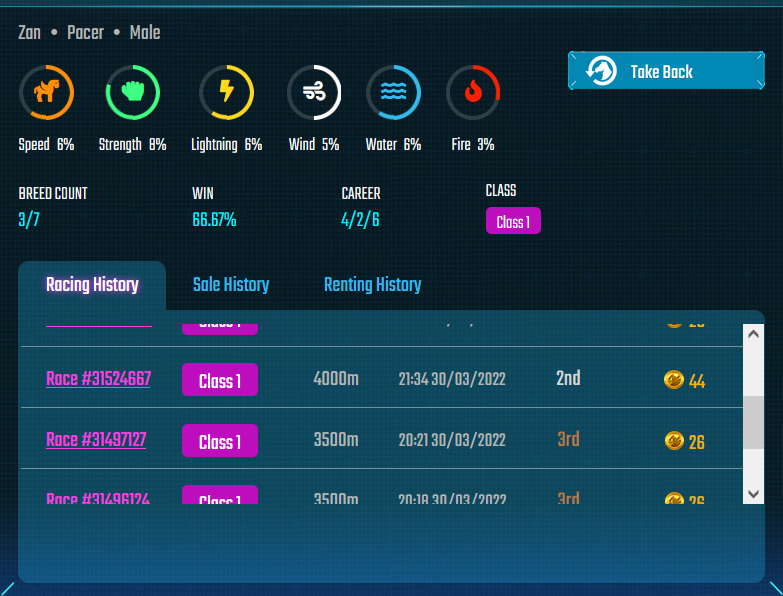Click the scrollbar up arrow
783x596 pixels.
(x=754, y=334)
